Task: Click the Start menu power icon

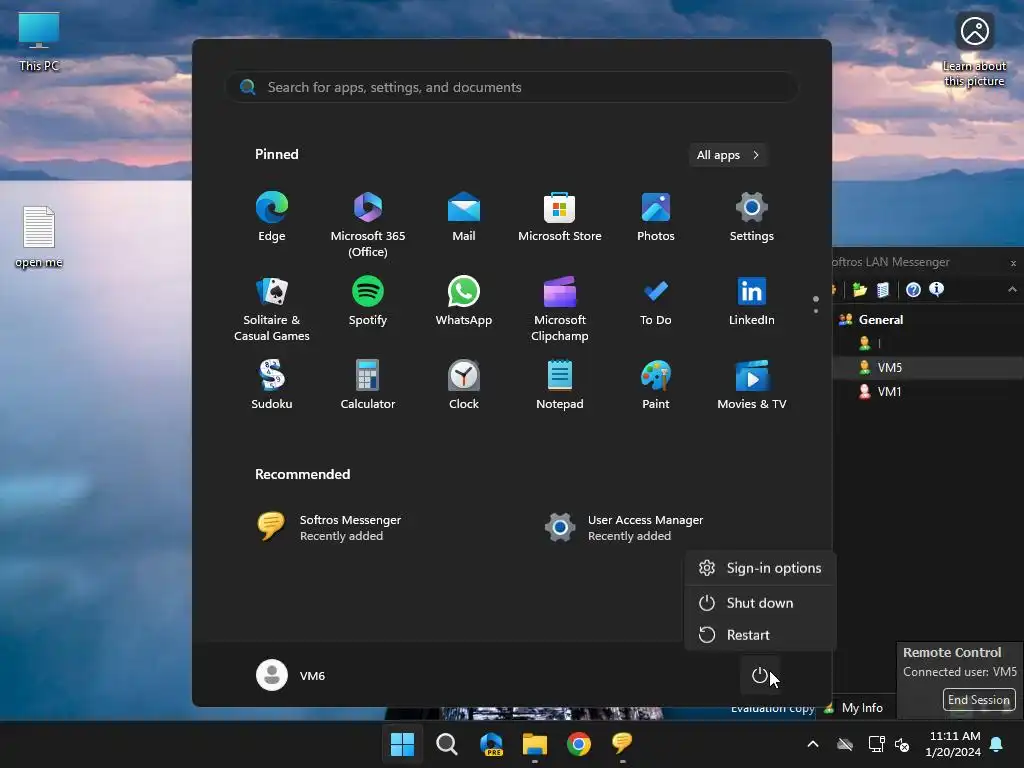Action: (760, 675)
